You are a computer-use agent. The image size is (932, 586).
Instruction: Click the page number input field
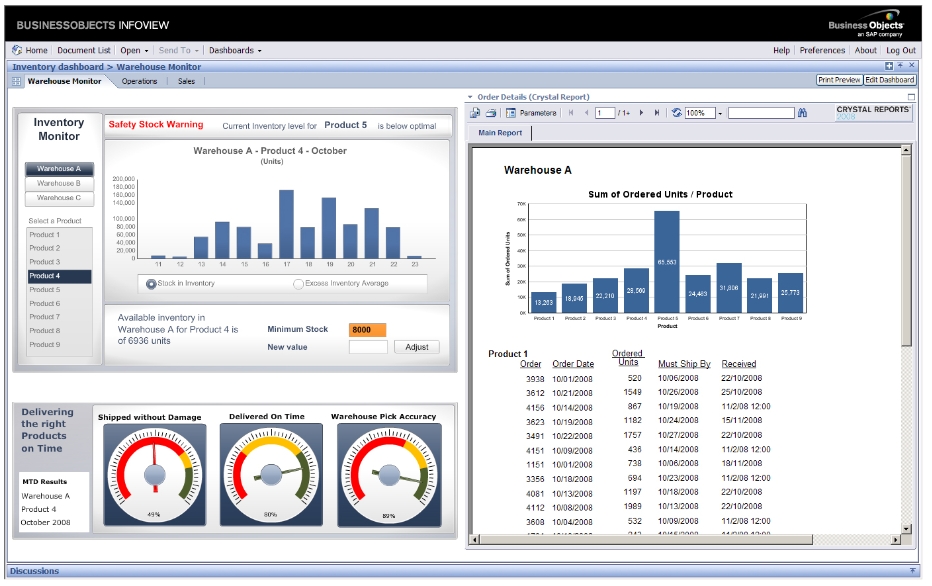(x=604, y=113)
